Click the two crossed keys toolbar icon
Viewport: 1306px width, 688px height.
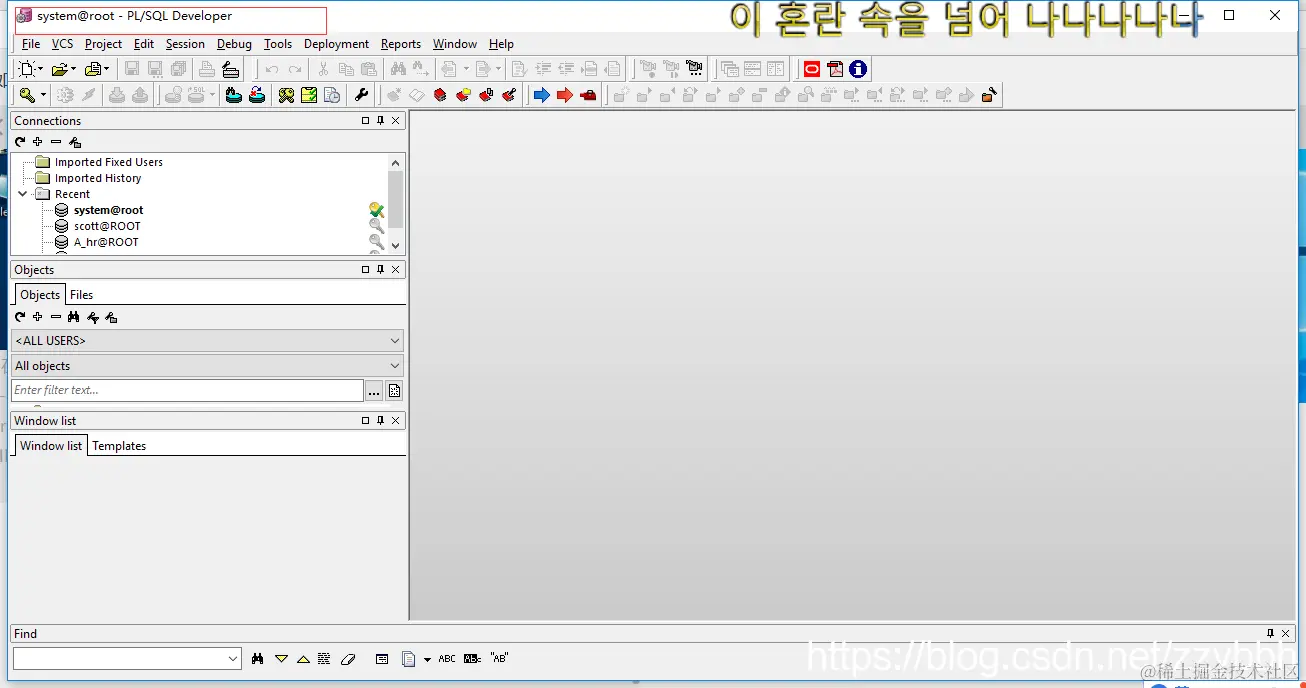tap(286, 95)
